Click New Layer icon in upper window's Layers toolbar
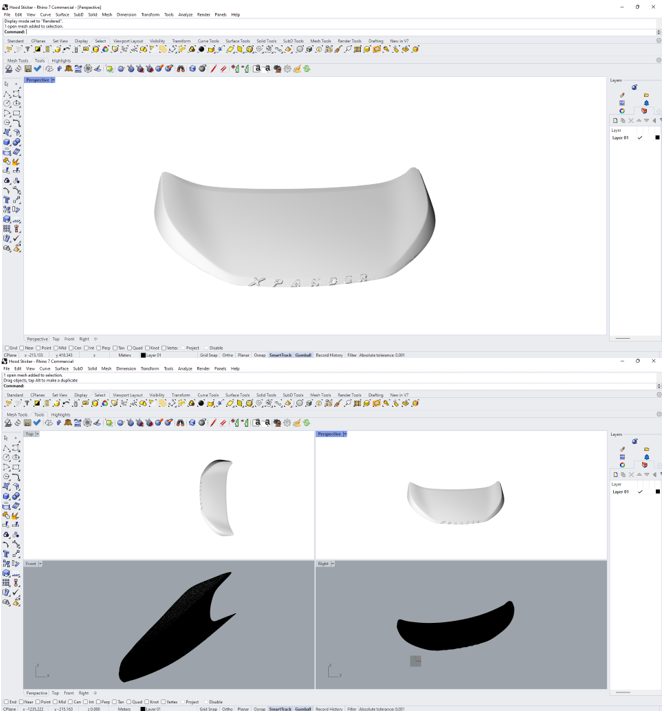Viewport: 664px width, 716px height. (x=615, y=121)
